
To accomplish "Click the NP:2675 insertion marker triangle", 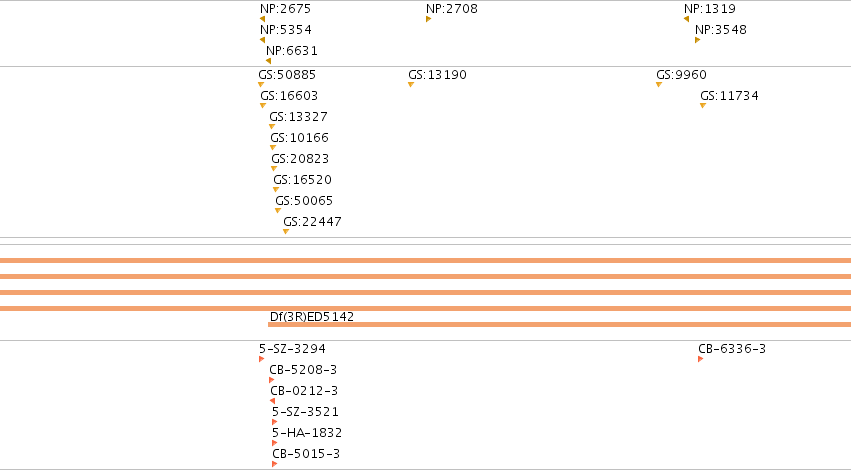I will pyautogui.click(x=263, y=19).
